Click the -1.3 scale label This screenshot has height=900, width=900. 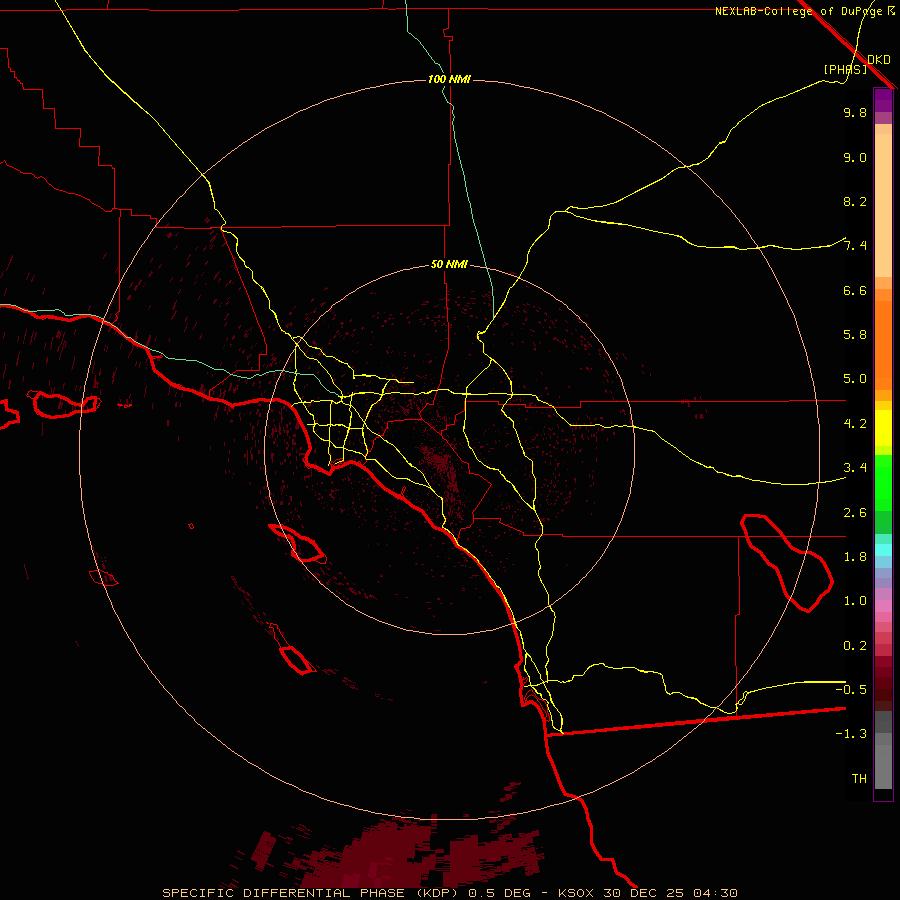point(851,734)
